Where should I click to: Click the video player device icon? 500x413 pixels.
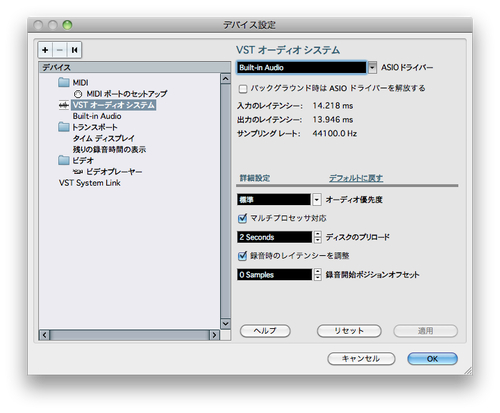pyautogui.click(x=78, y=172)
